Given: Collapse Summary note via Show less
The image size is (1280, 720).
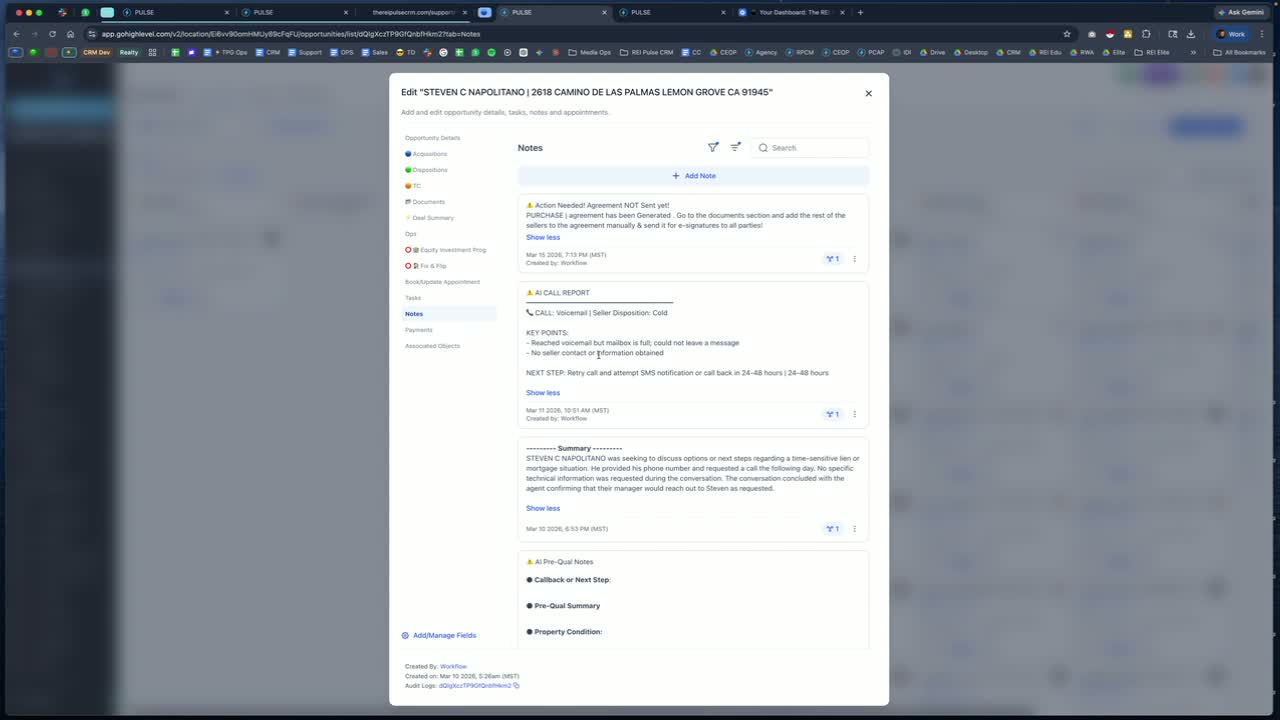Looking at the screenshot, I should pos(543,508).
